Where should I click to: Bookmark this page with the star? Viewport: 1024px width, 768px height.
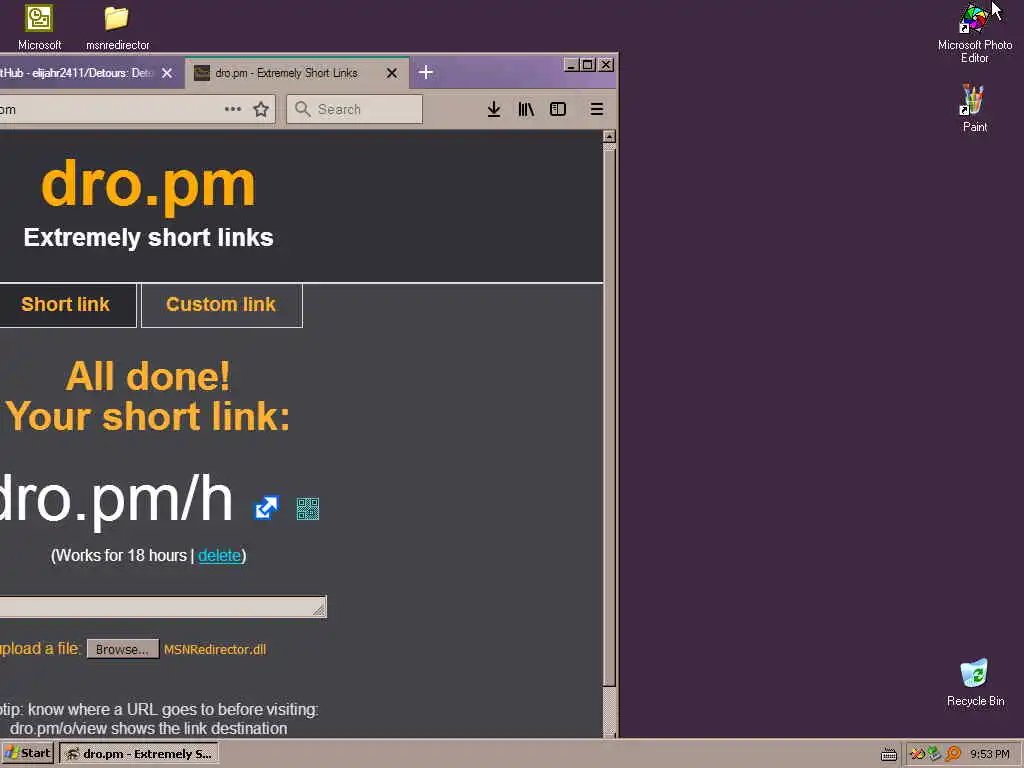(261, 109)
